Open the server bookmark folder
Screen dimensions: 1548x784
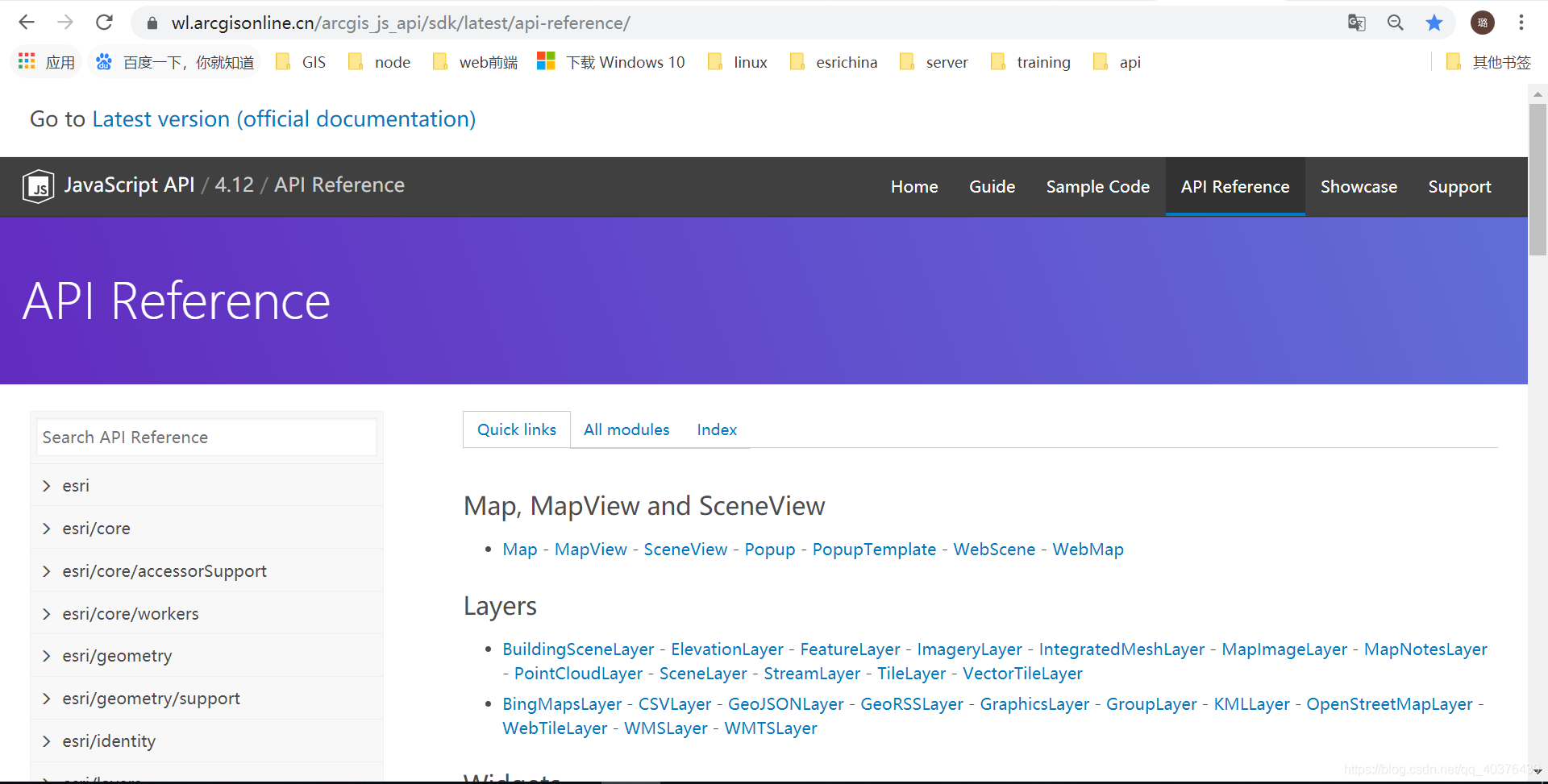[x=934, y=62]
